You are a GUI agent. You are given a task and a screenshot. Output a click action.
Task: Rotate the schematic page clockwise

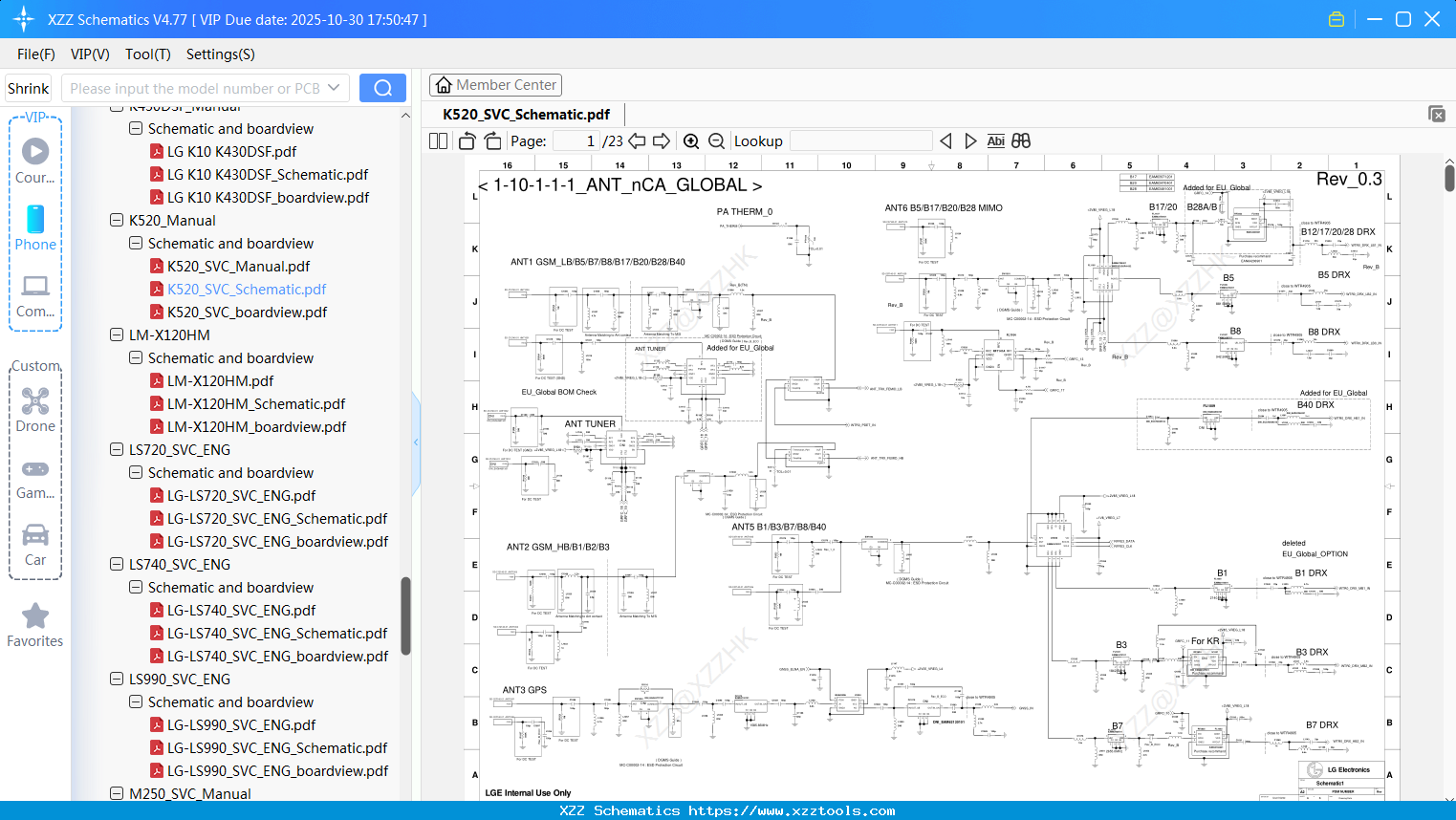pos(491,140)
